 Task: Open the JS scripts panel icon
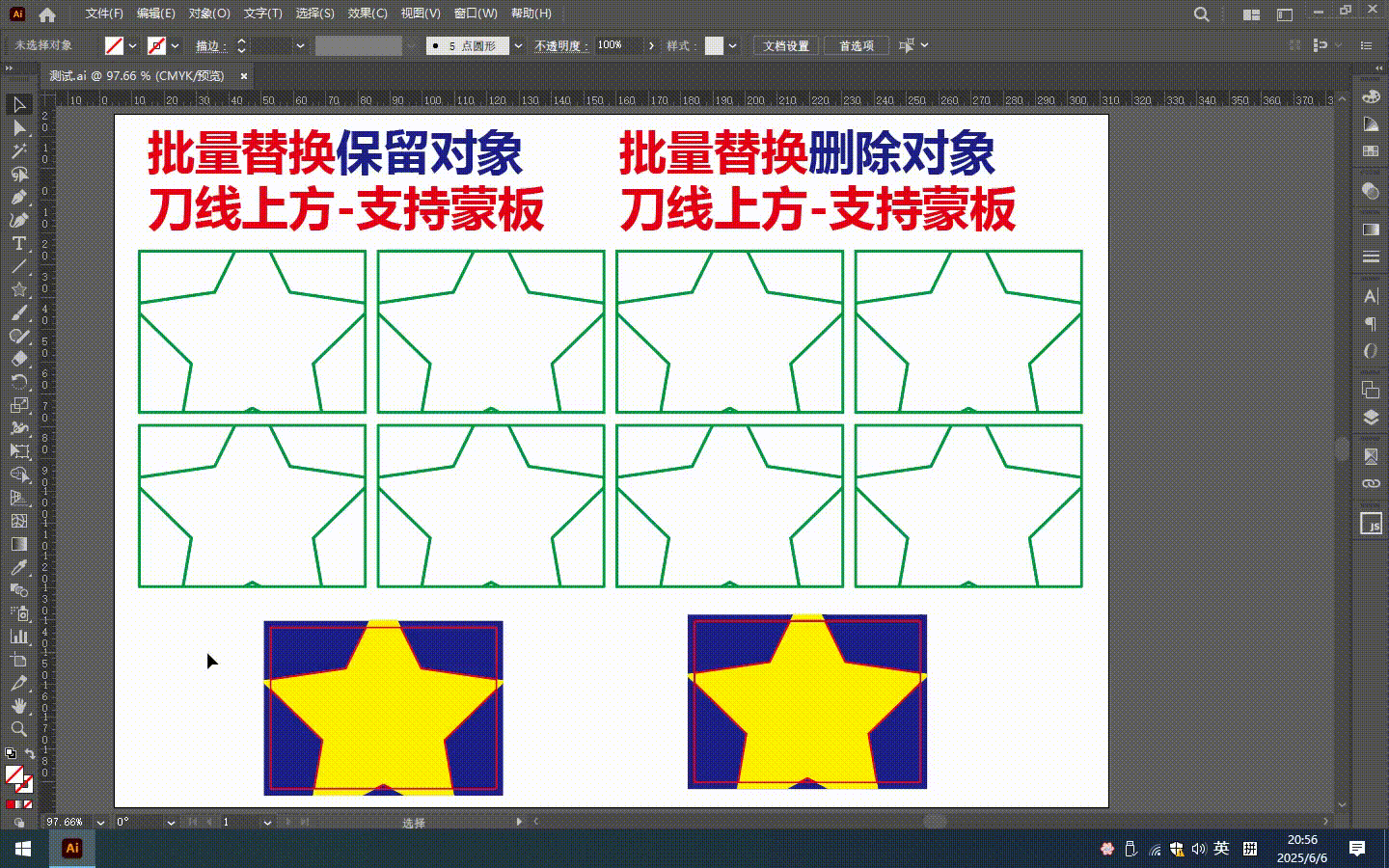coord(1371,524)
